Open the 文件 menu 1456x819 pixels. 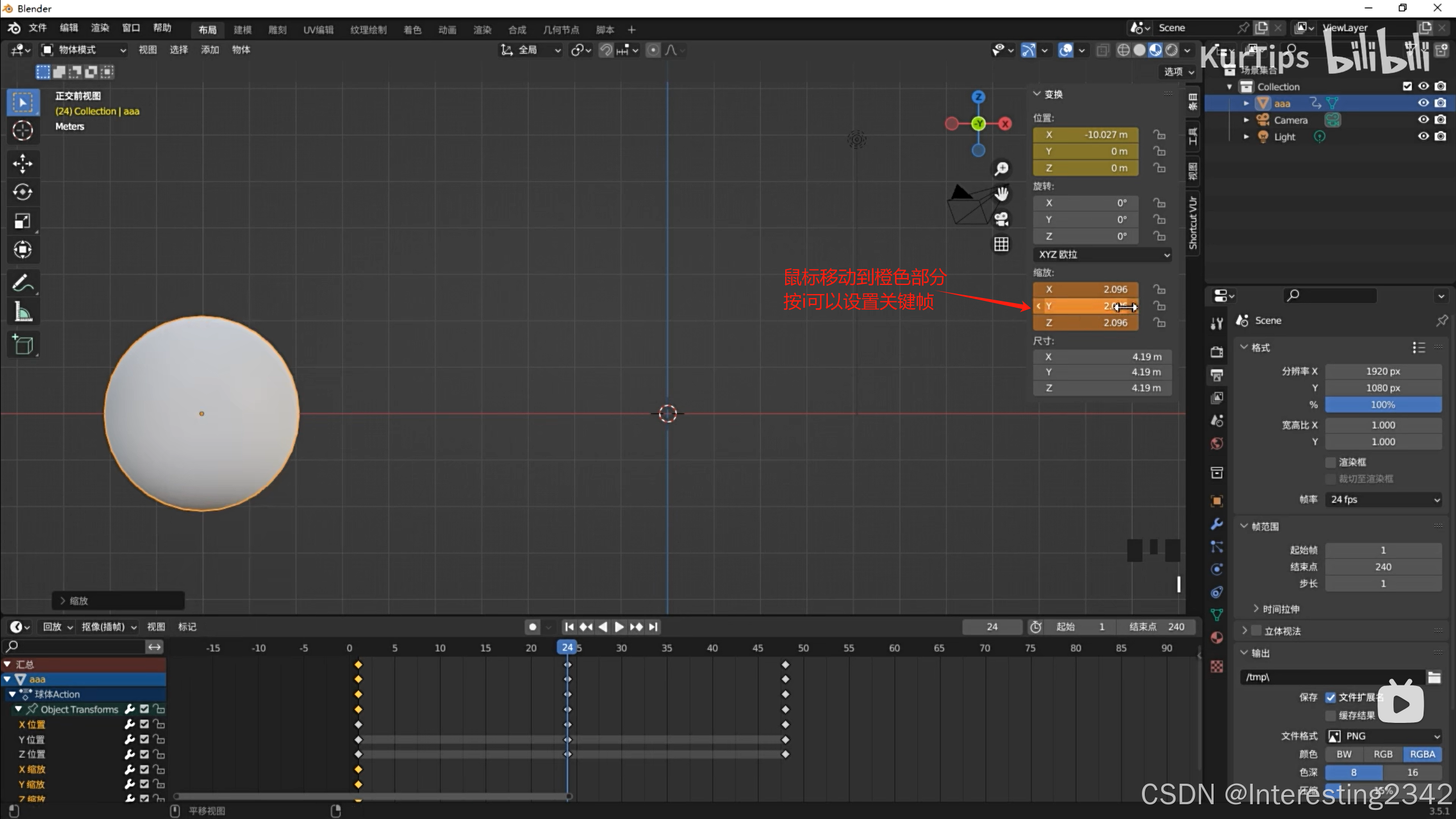coord(37,28)
